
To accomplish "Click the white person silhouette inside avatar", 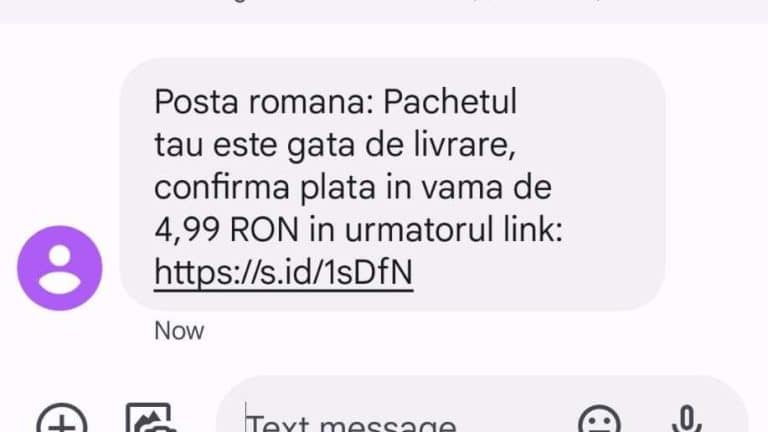I will 60,269.
